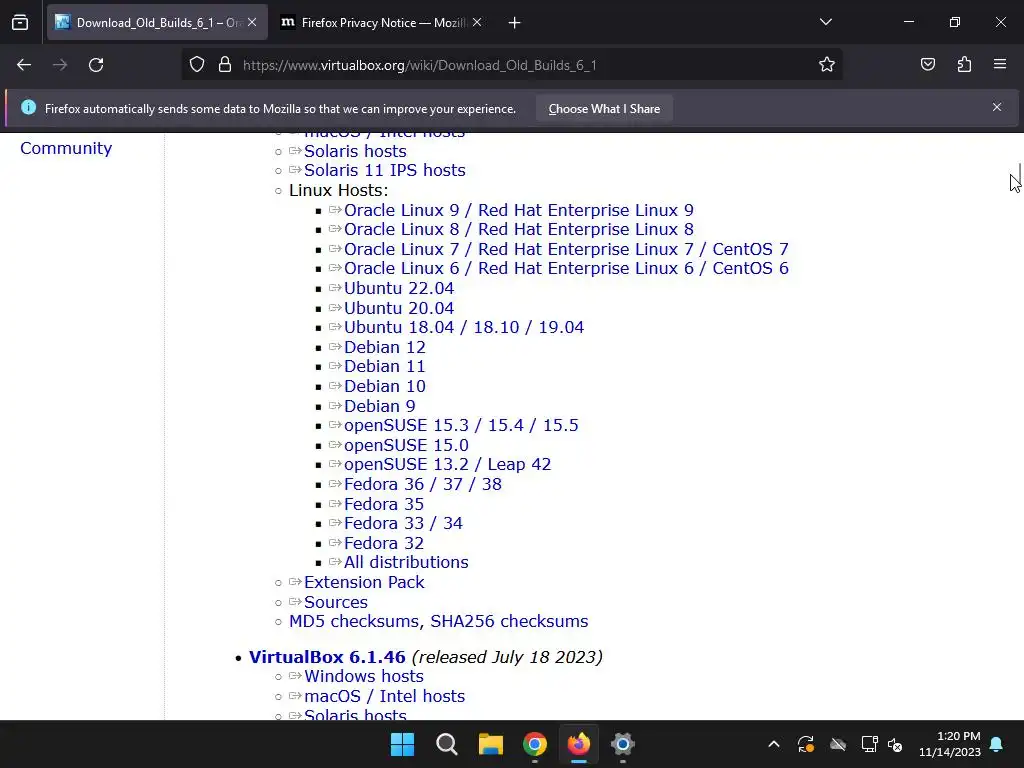Close the Firefox Privacy Notice tab
The image size is (1024, 768).
[x=477, y=22]
